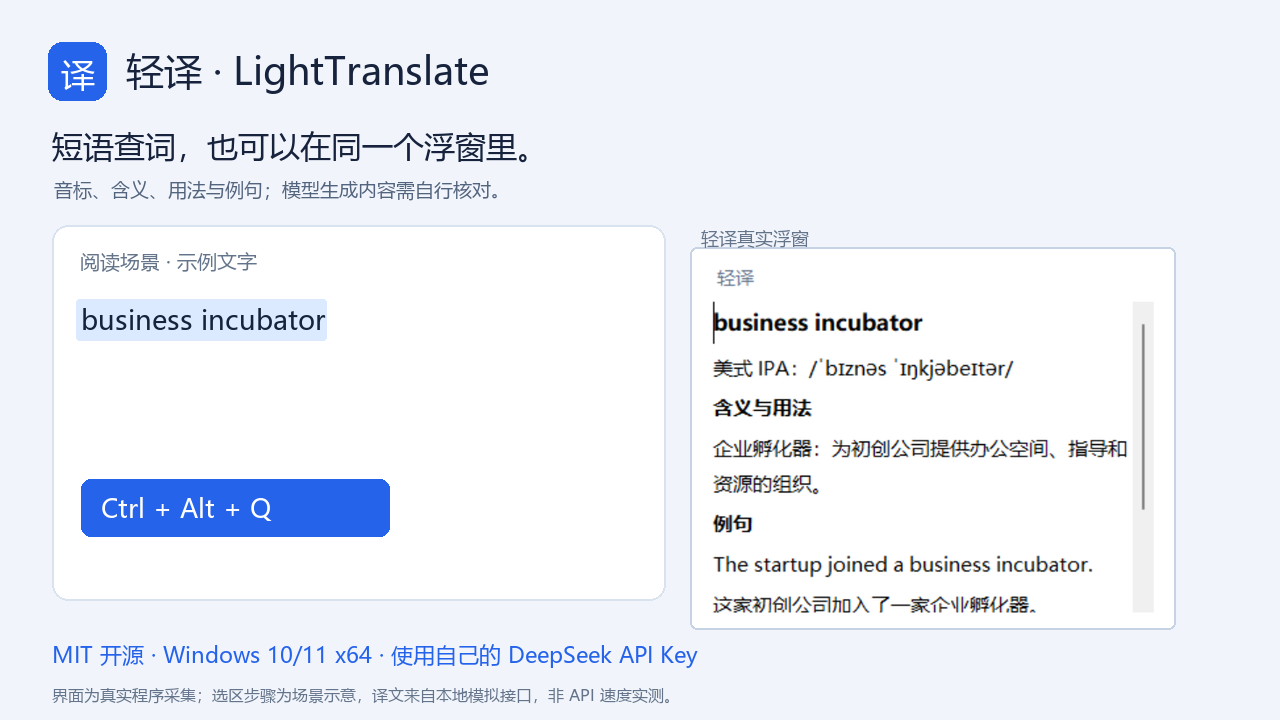This screenshot has height=720, width=1280.
Task: Click the subtitle starting with 音标、含义、用法与例句
Action: click(278, 190)
